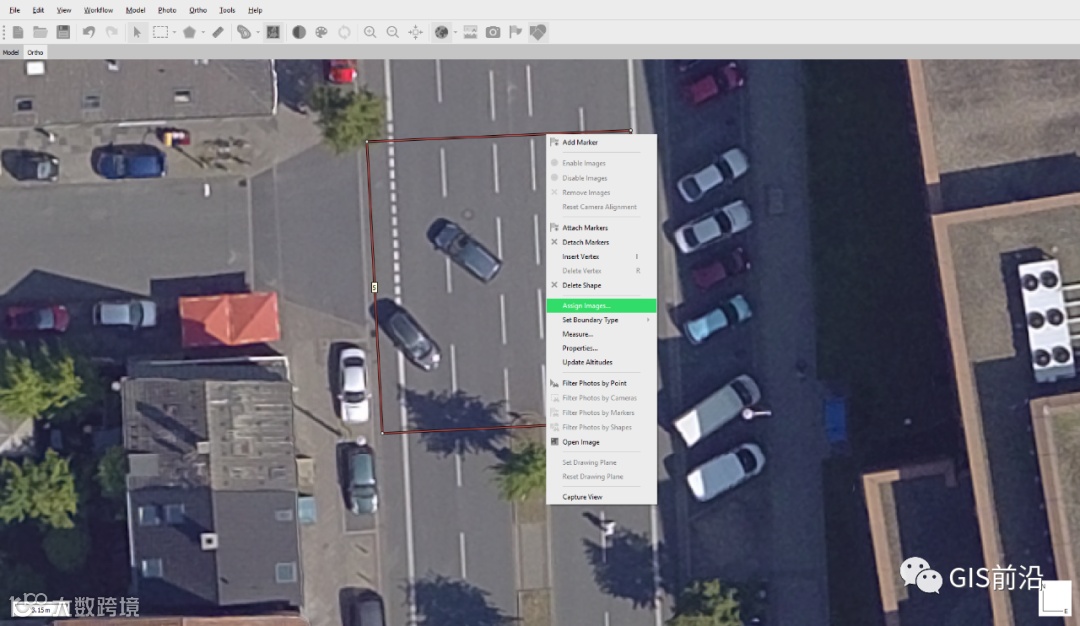Expand the rectangle selection tool dropdown arrow
The width and height of the screenshot is (1080, 626).
pyautogui.click(x=174, y=32)
